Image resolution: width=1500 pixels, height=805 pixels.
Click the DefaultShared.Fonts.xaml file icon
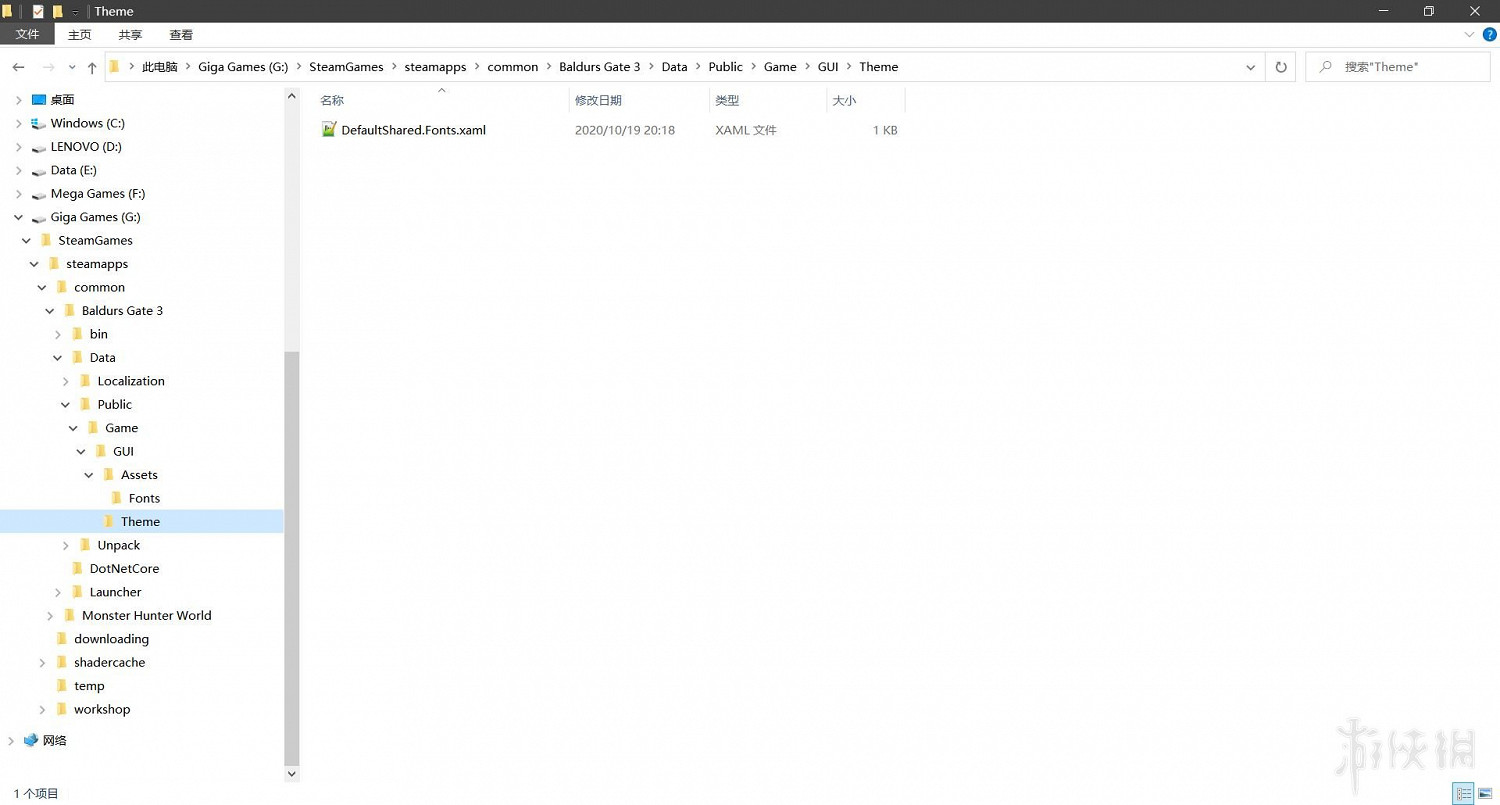pyautogui.click(x=329, y=130)
